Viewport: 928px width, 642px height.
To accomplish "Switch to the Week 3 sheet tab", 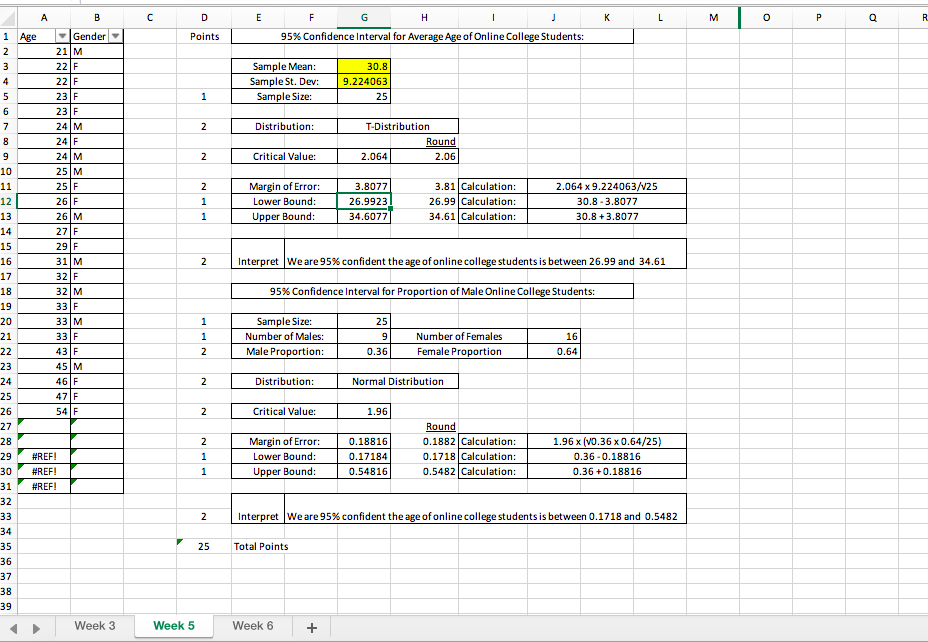I will (94, 626).
